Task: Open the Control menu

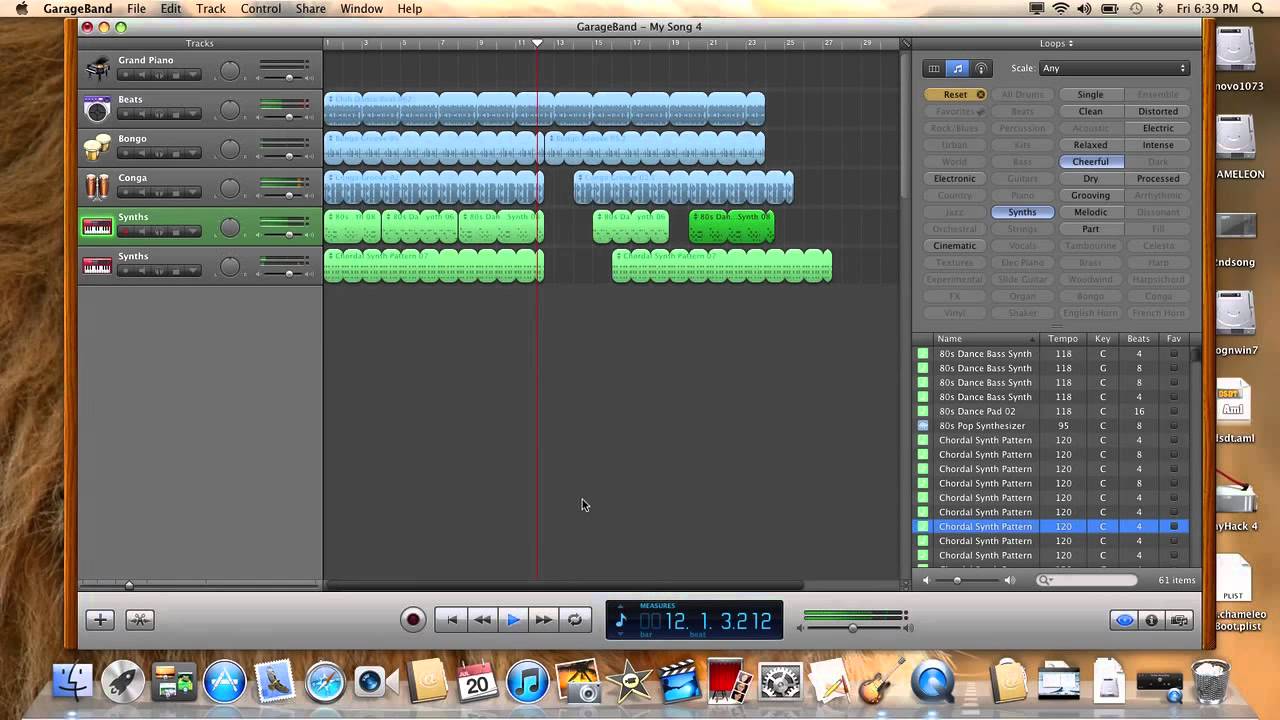Action: click(x=261, y=8)
